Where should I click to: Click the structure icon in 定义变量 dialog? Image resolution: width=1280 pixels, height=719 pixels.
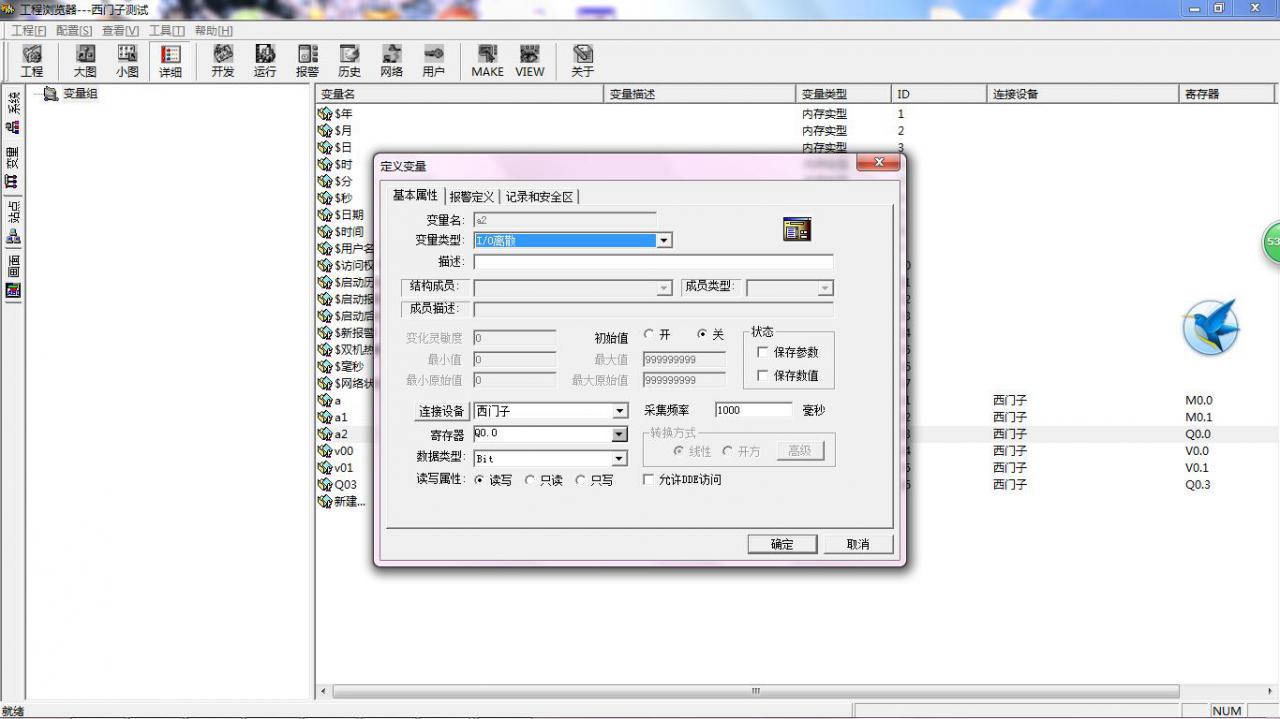point(797,230)
